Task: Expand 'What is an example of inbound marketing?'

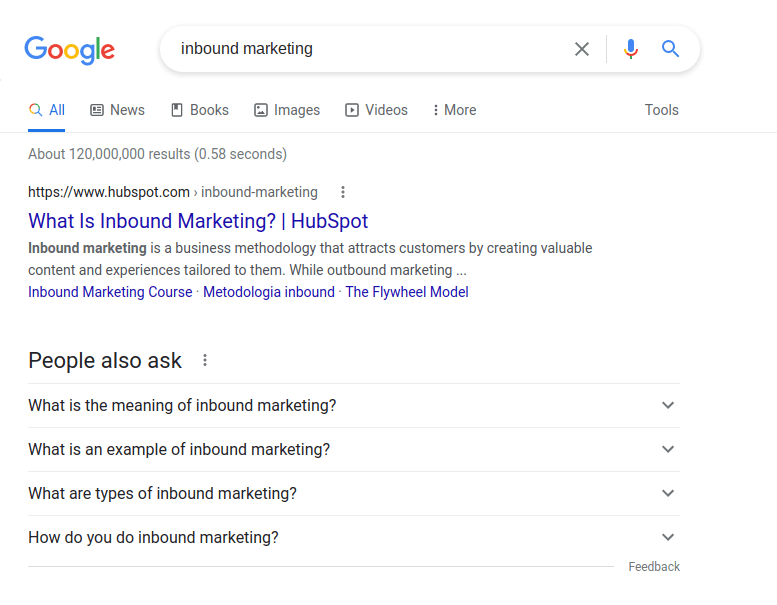Action: point(353,449)
